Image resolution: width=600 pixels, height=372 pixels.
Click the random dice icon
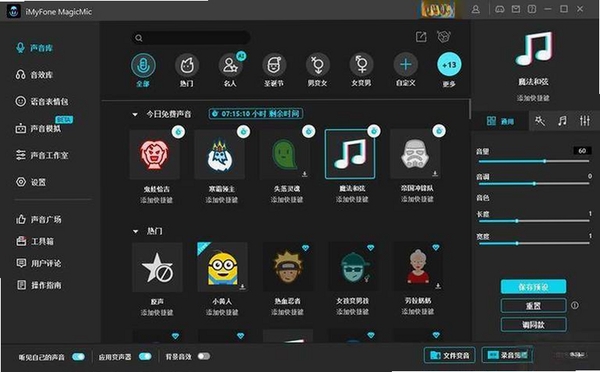click(443, 37)
